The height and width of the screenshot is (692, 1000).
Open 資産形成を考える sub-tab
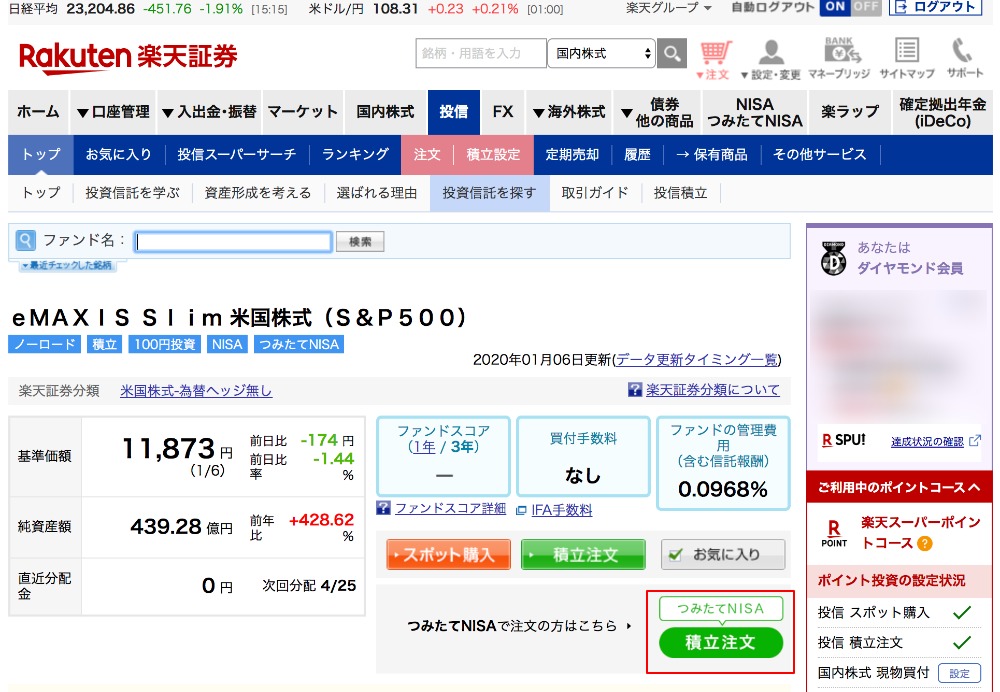coord(258,193)
